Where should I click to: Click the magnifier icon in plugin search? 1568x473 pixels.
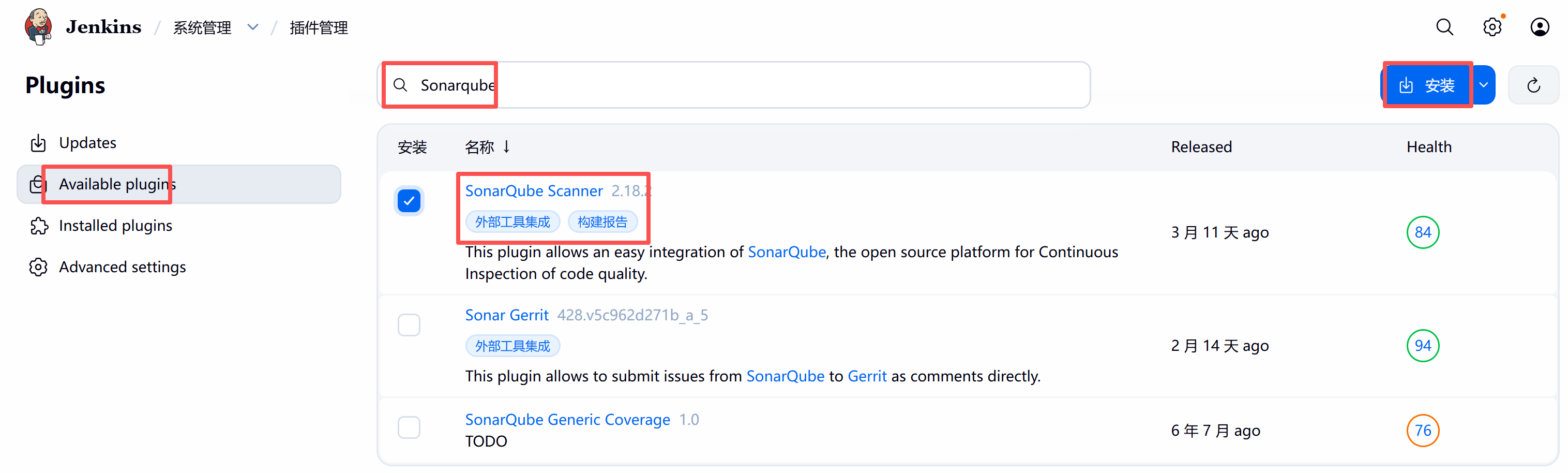click(x=400, y=85)
